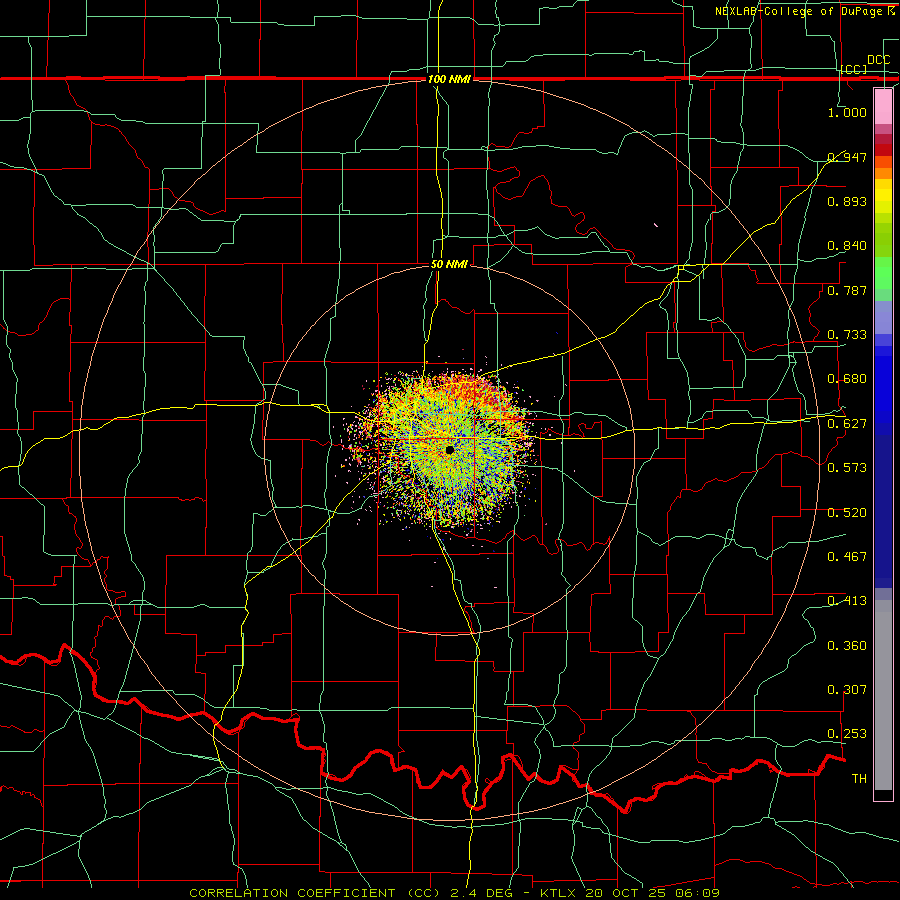Viewport: 900px width, 900px height.
Task: Click the black radar site dot
Action: (x=449, y=450)
